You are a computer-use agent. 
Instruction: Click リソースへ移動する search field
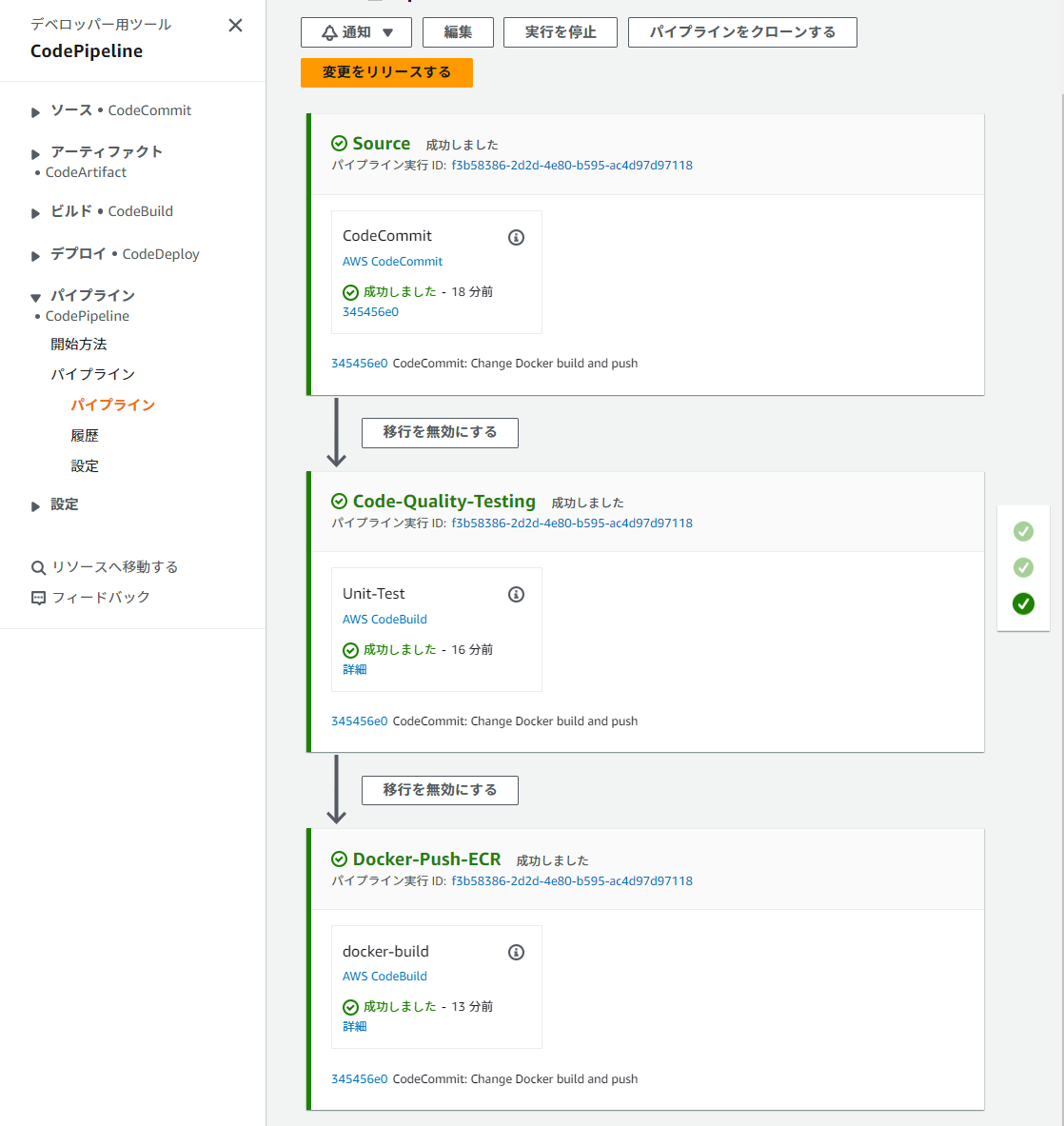(115, 567)
